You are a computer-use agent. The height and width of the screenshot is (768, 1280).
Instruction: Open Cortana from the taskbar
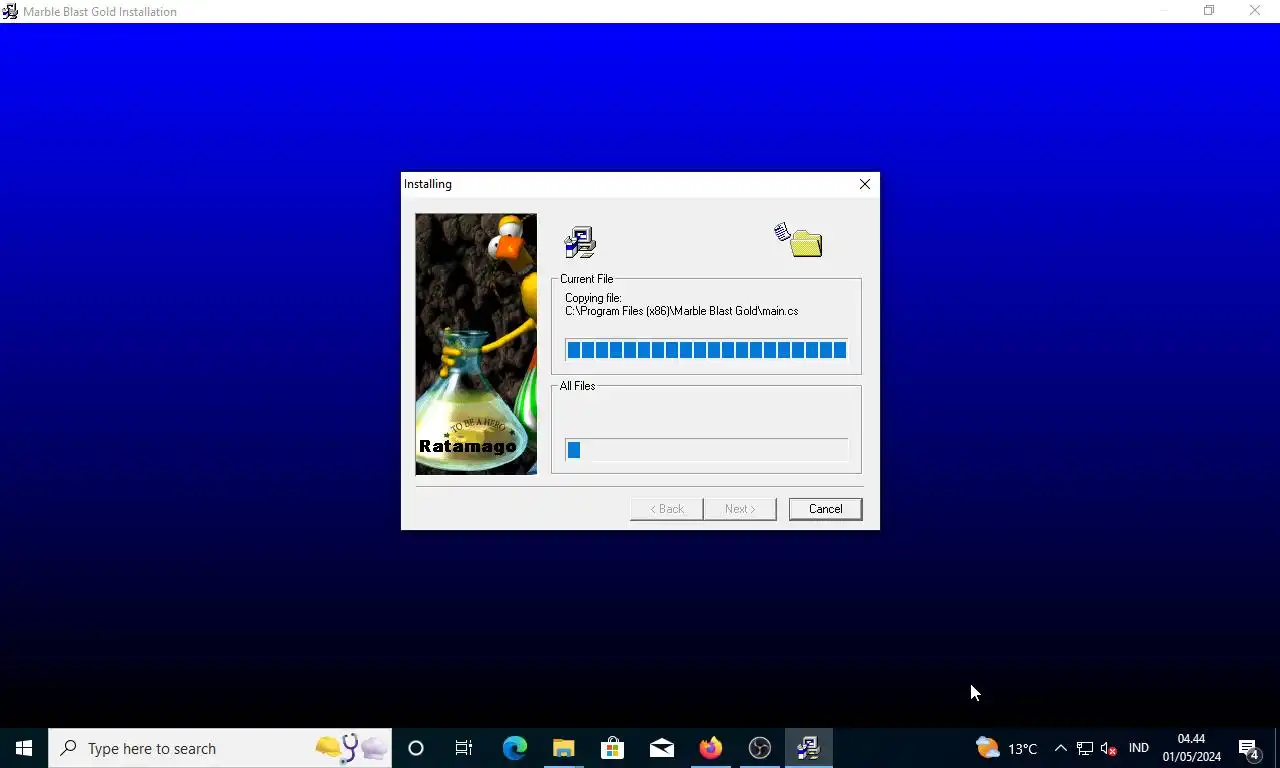coord(416,748)
